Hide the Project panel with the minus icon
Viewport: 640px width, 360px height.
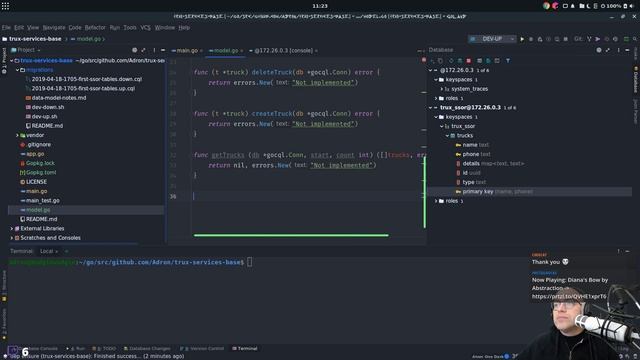[163, 50]
